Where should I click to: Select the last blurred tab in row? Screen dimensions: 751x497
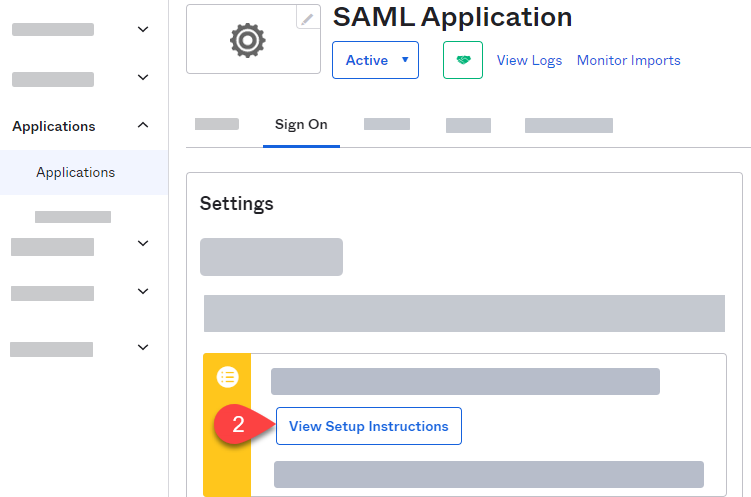569,125
